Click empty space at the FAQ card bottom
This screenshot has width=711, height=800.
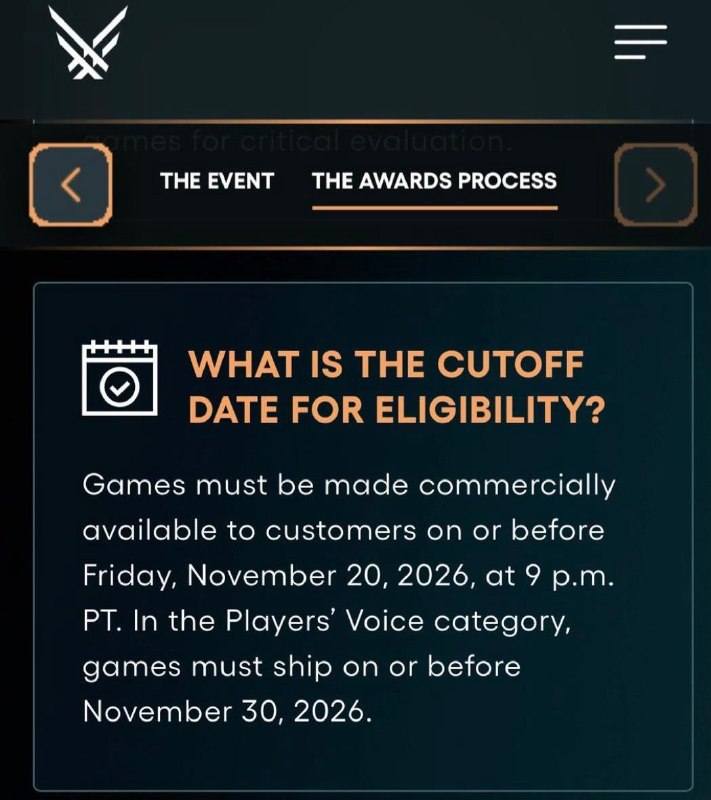click(x=363, y=760)
